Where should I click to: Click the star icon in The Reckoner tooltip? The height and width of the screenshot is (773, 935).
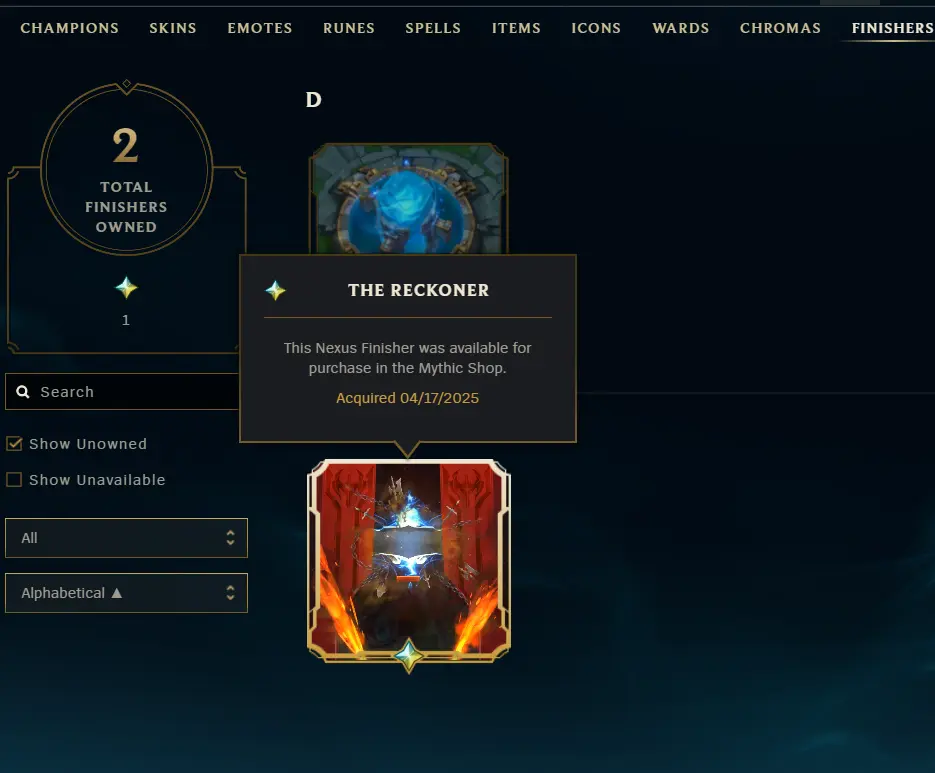tap(275, 290)
